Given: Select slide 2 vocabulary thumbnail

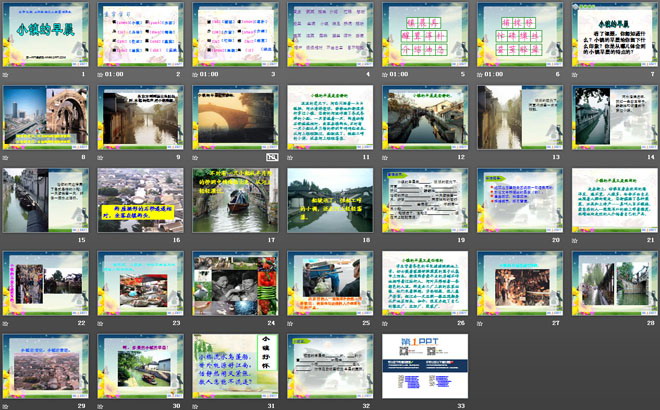Looking at the screenshot, I should [141, 35].
